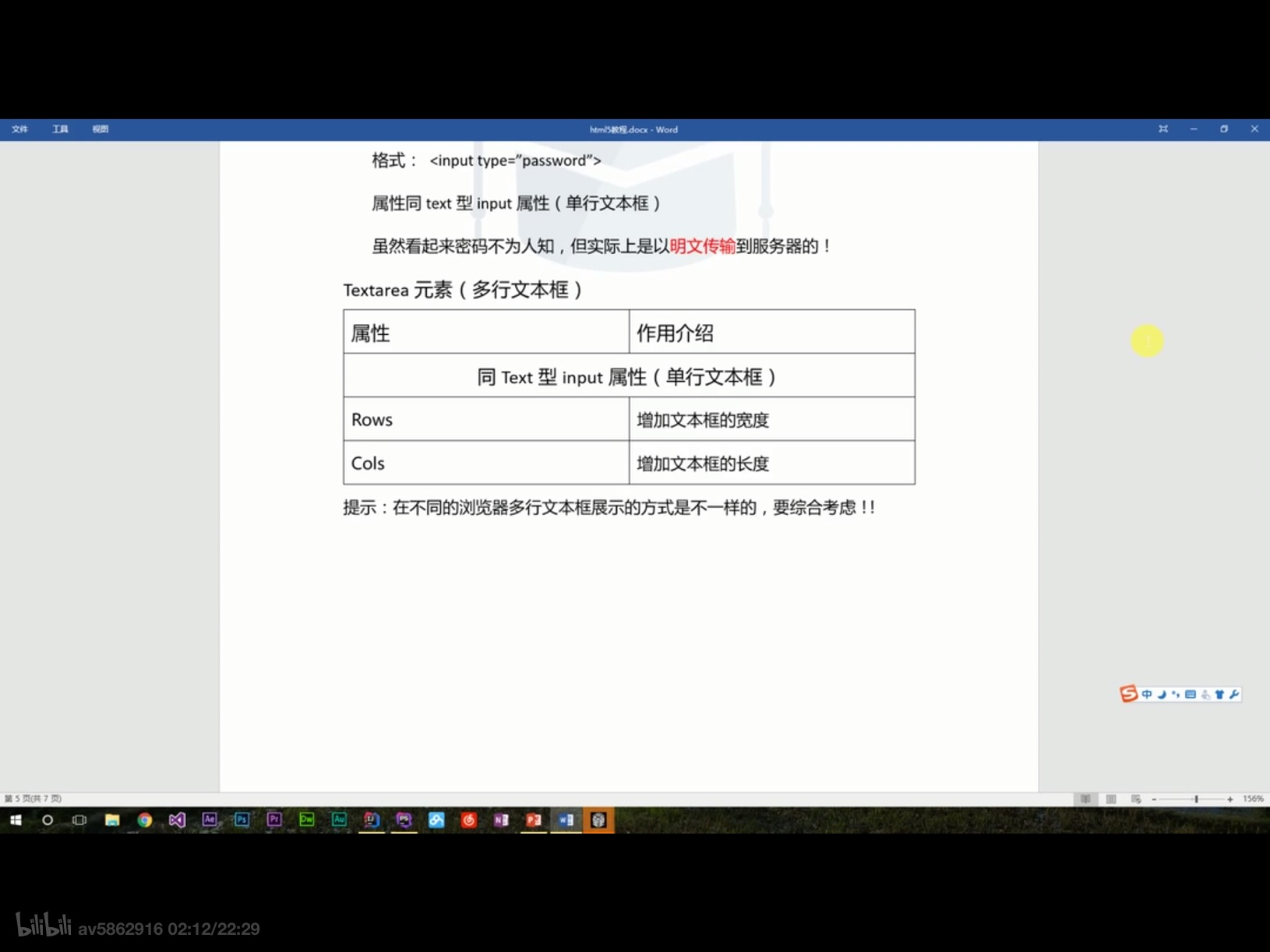Zoom out with the minus button

click(x=1154, y=799)
